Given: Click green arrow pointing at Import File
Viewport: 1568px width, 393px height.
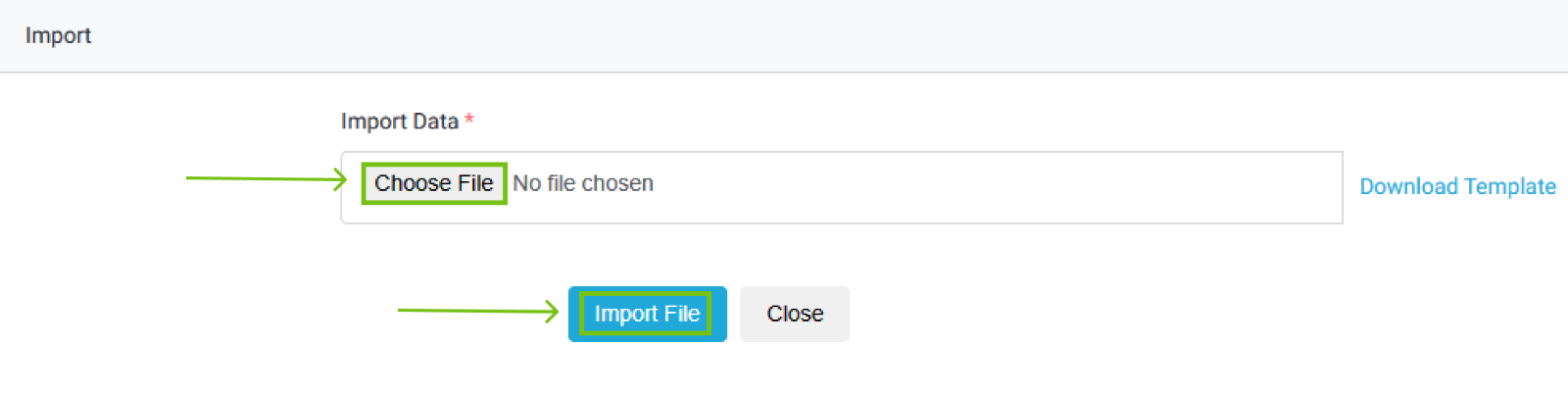Looking at the screenshot, I should coord(477,311).
